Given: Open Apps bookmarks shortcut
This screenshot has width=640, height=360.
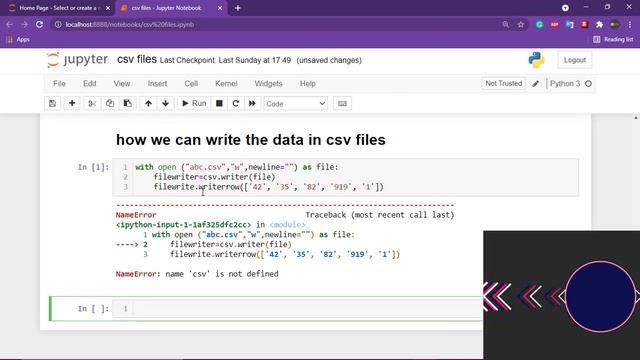Looking at the screenshot, I should tap(18, 40).
